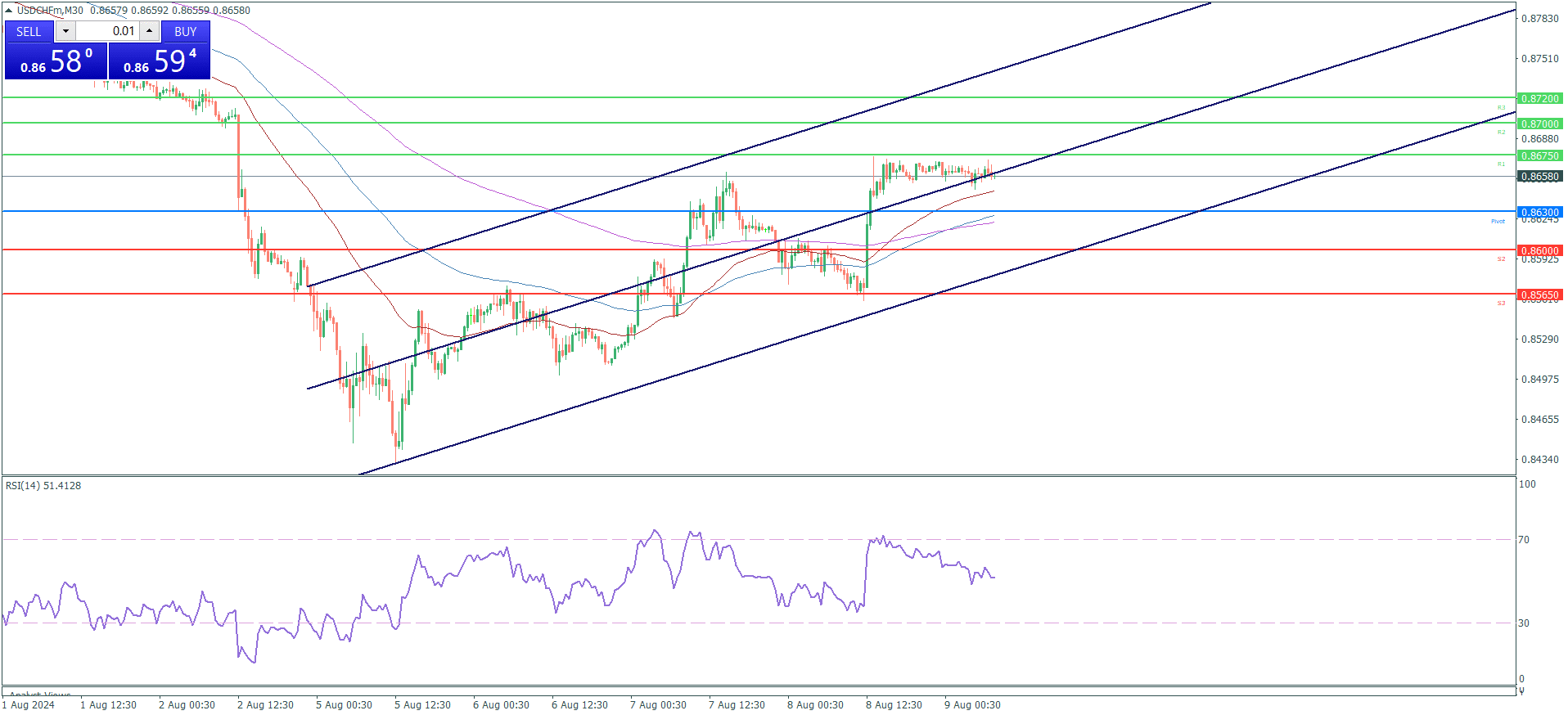The image size is (1568, 715).
Task: Click the current price 0.86580 label
Action: (1539, 176)
